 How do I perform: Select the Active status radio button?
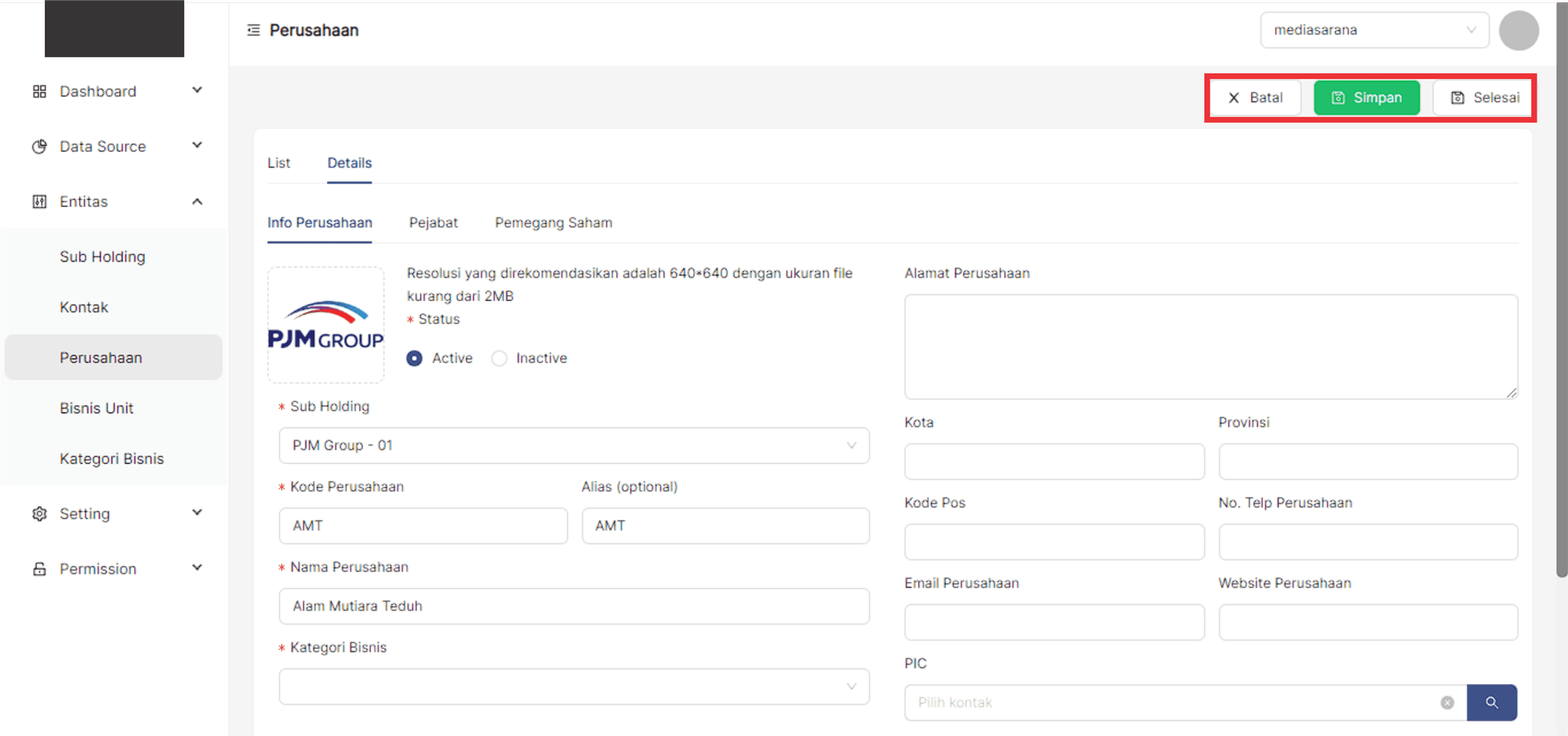(x=415, y=358)
